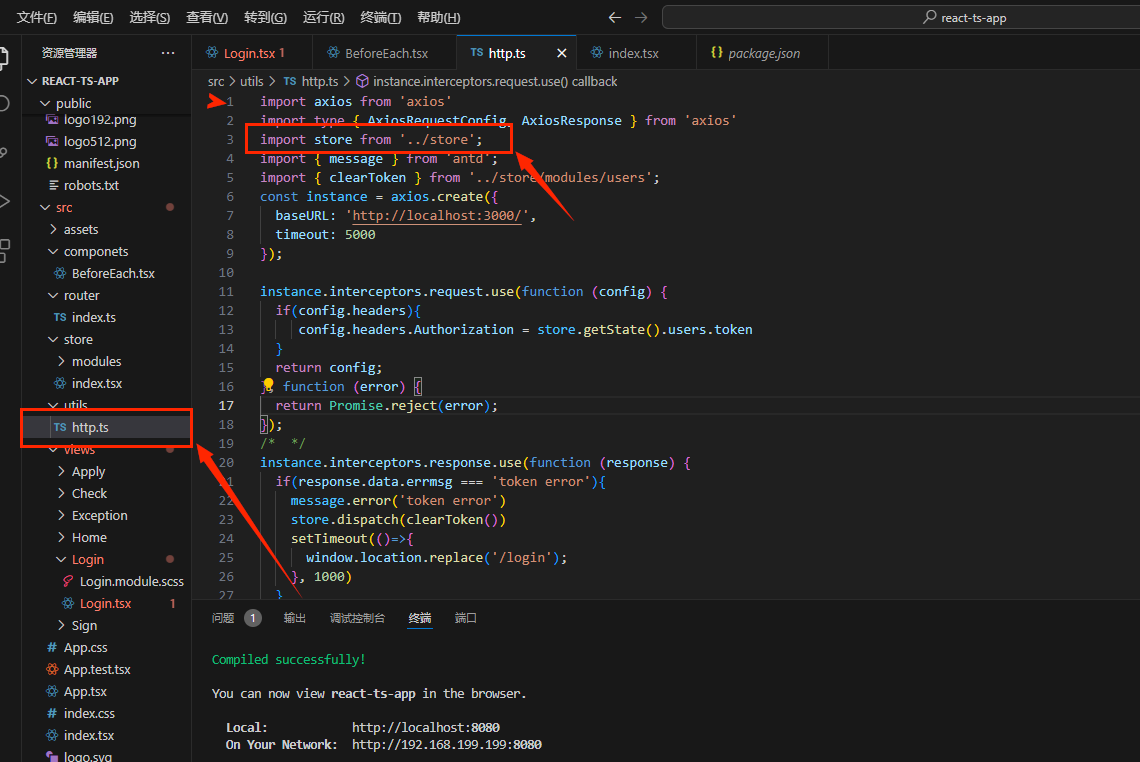Image resolution: width=1140 pixels, height=762 pixels.
Task: Open the Help (帮助) menu
Action: click(439, 17)
